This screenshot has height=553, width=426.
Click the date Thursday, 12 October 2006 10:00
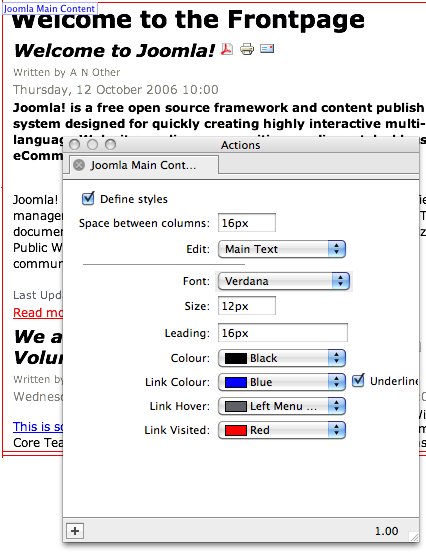116,90
